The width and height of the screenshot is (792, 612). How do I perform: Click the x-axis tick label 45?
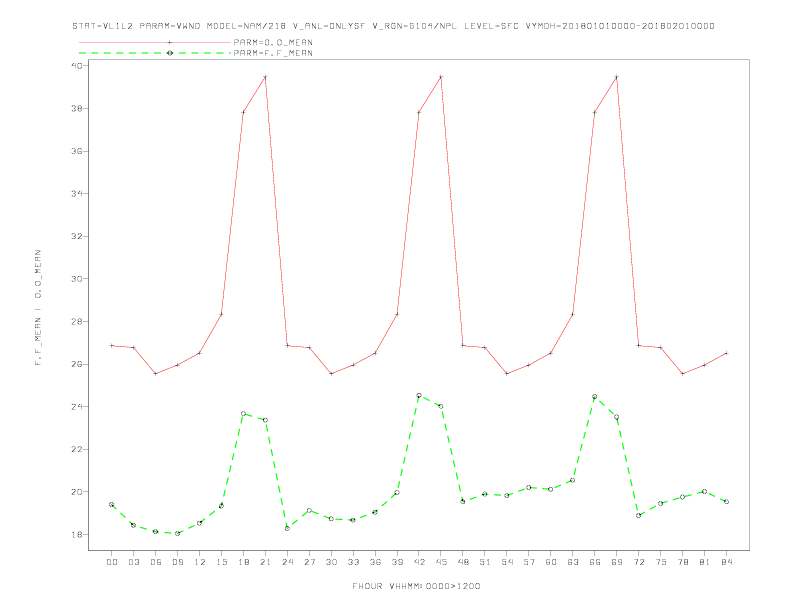coord(441,562)
